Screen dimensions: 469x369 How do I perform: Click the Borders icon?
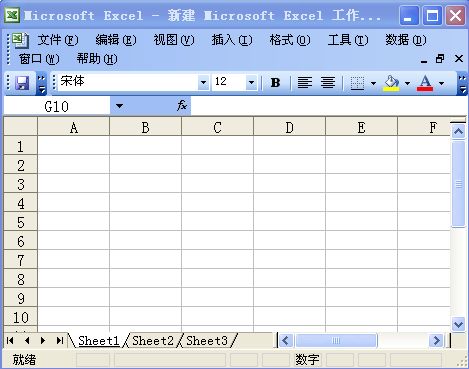click(x=357, y=83)
